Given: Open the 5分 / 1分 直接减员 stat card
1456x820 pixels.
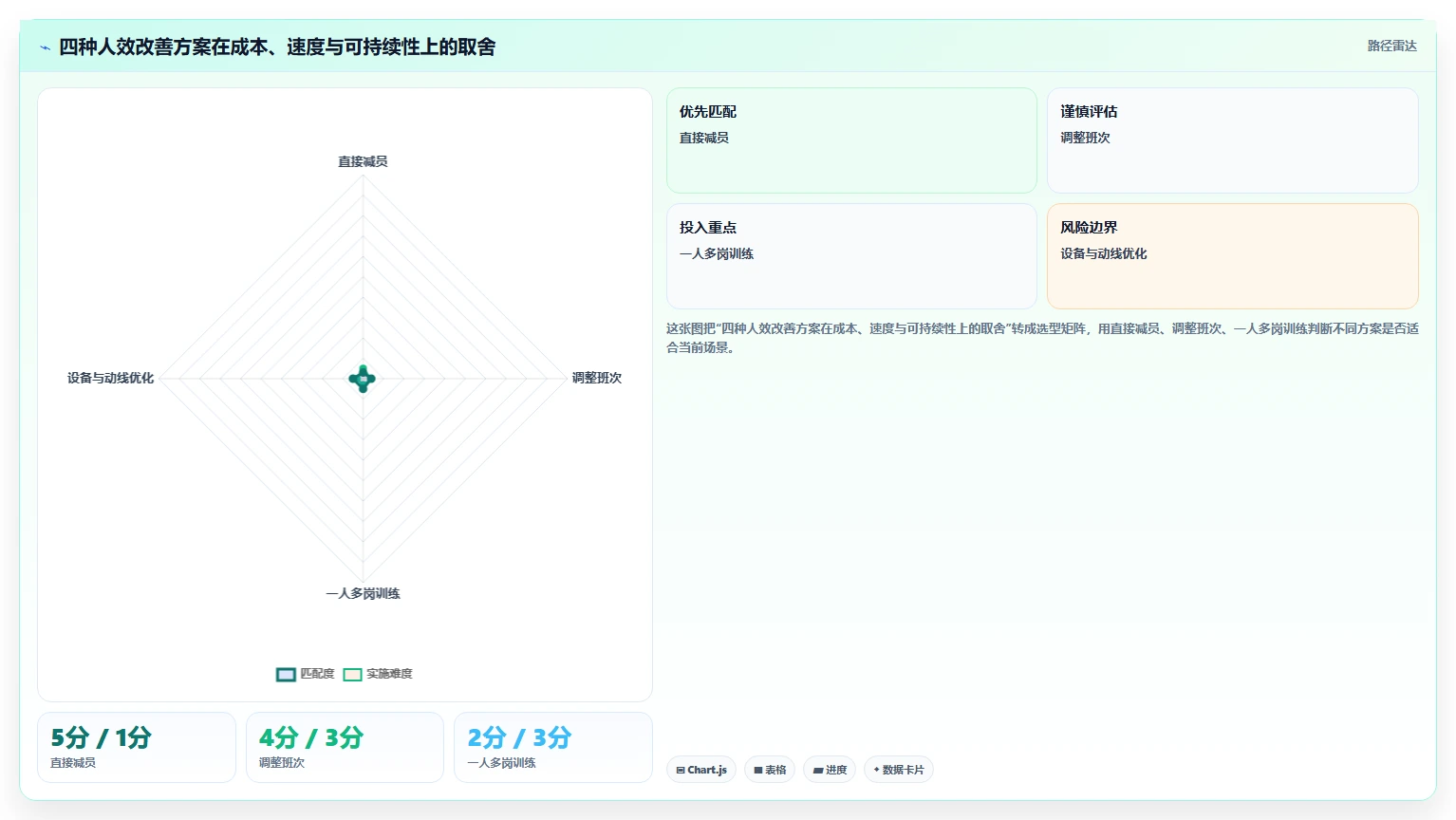Looking at the screenshot, I should coord(137,747).
